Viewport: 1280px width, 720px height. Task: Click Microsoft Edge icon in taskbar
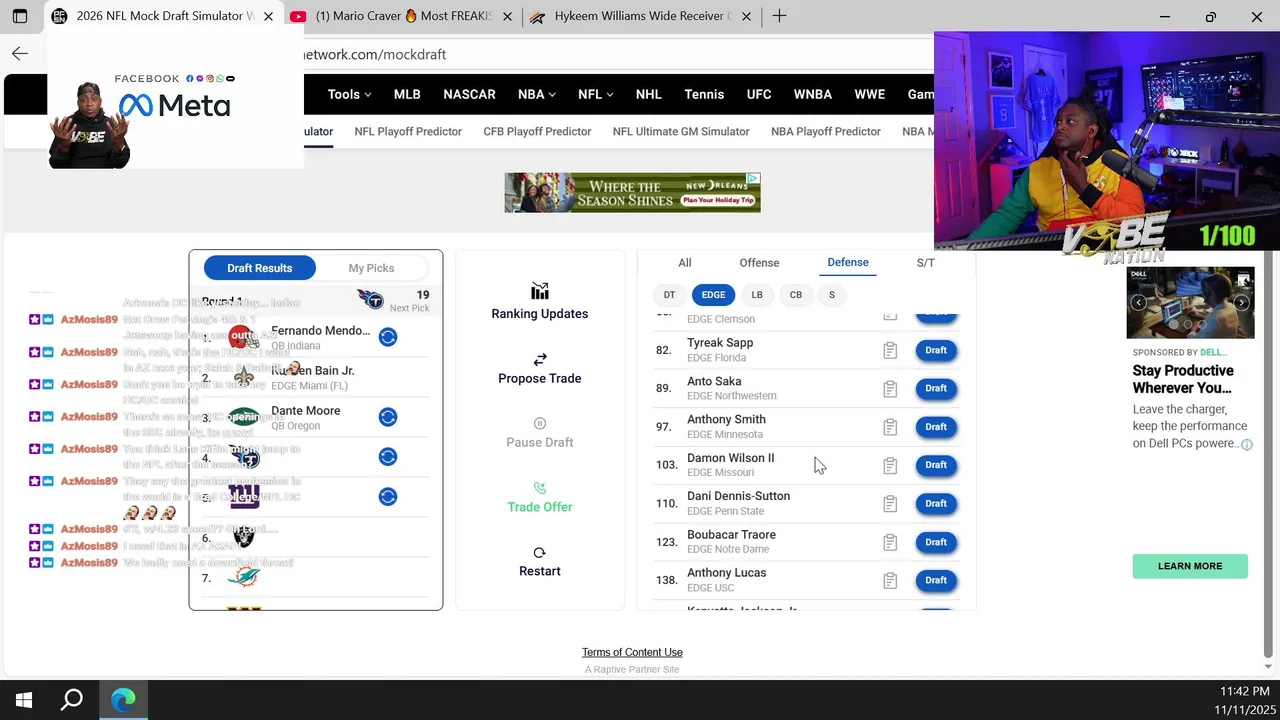coord(123,700)
